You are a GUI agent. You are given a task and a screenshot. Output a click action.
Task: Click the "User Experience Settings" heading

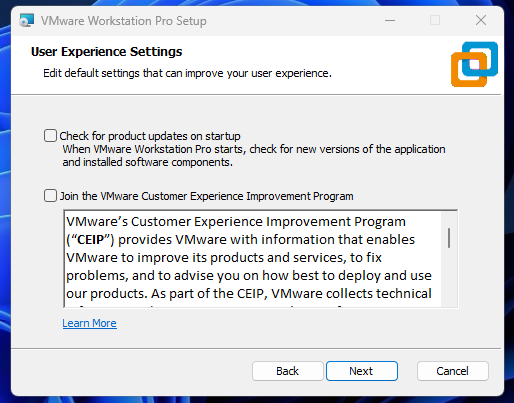point(107,52)
